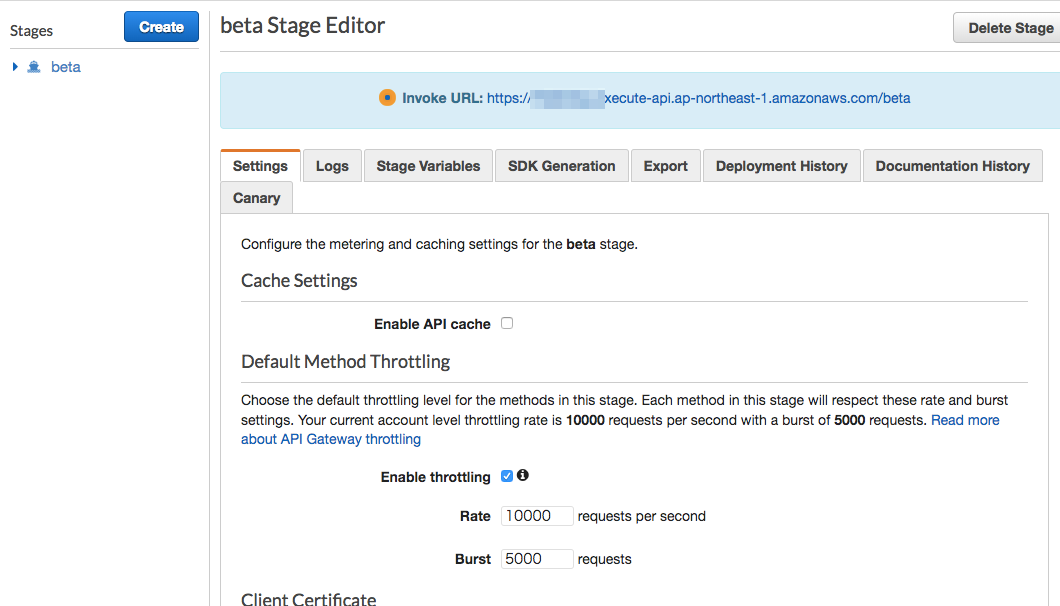1060x606 pixels.
Task: View the Deployment History tab
Action: coord(781,166)
